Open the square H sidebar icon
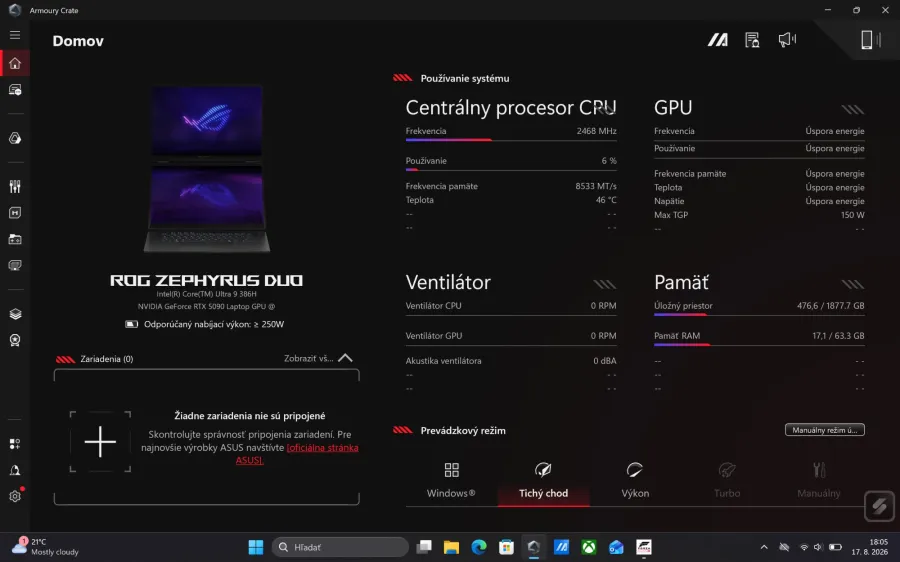Viewport: 900px width, 562px height. click(15, 213)
